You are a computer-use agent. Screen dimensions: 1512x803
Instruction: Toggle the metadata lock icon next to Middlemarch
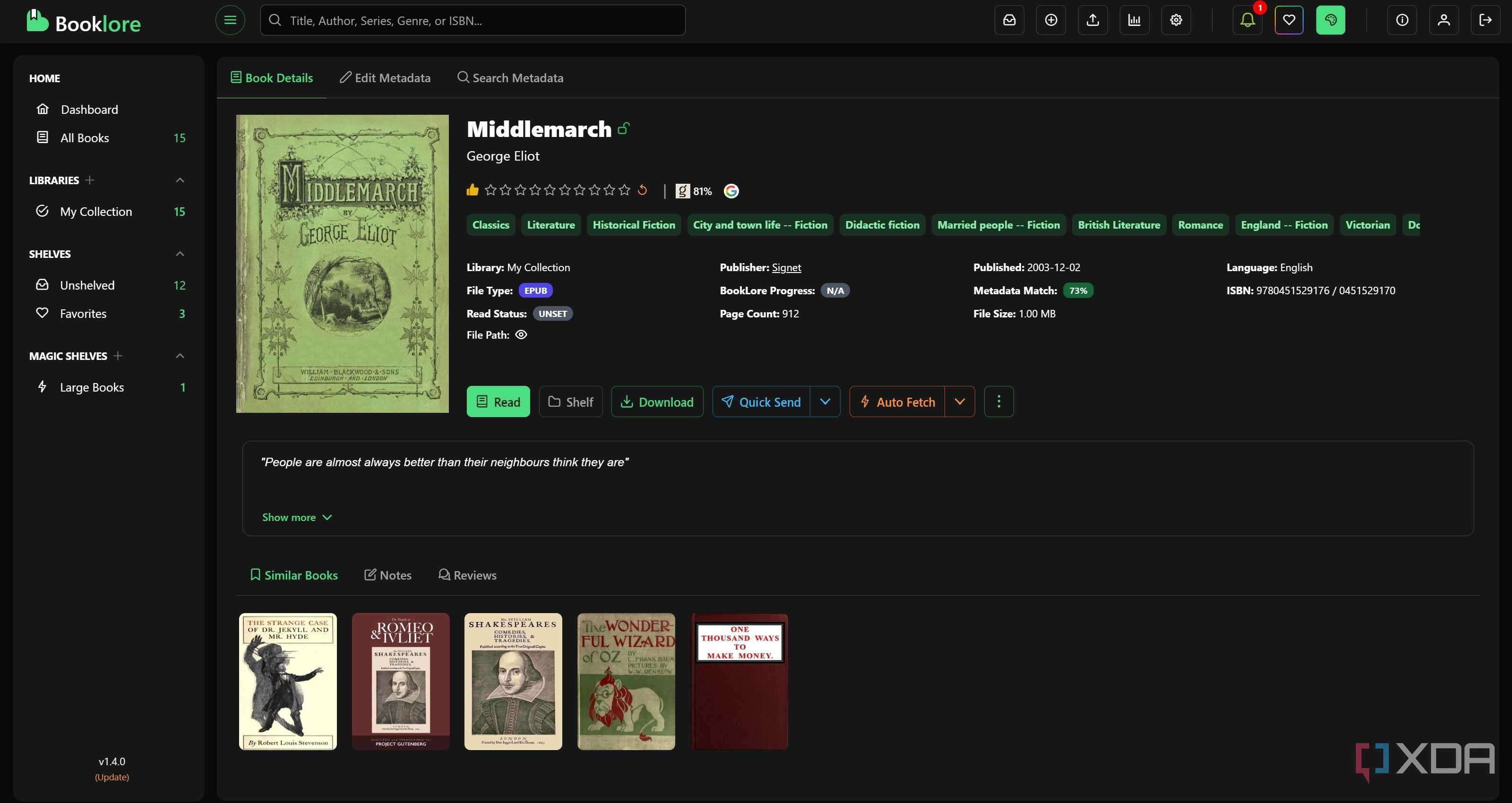pyautogui.click(x=624, y=128)
